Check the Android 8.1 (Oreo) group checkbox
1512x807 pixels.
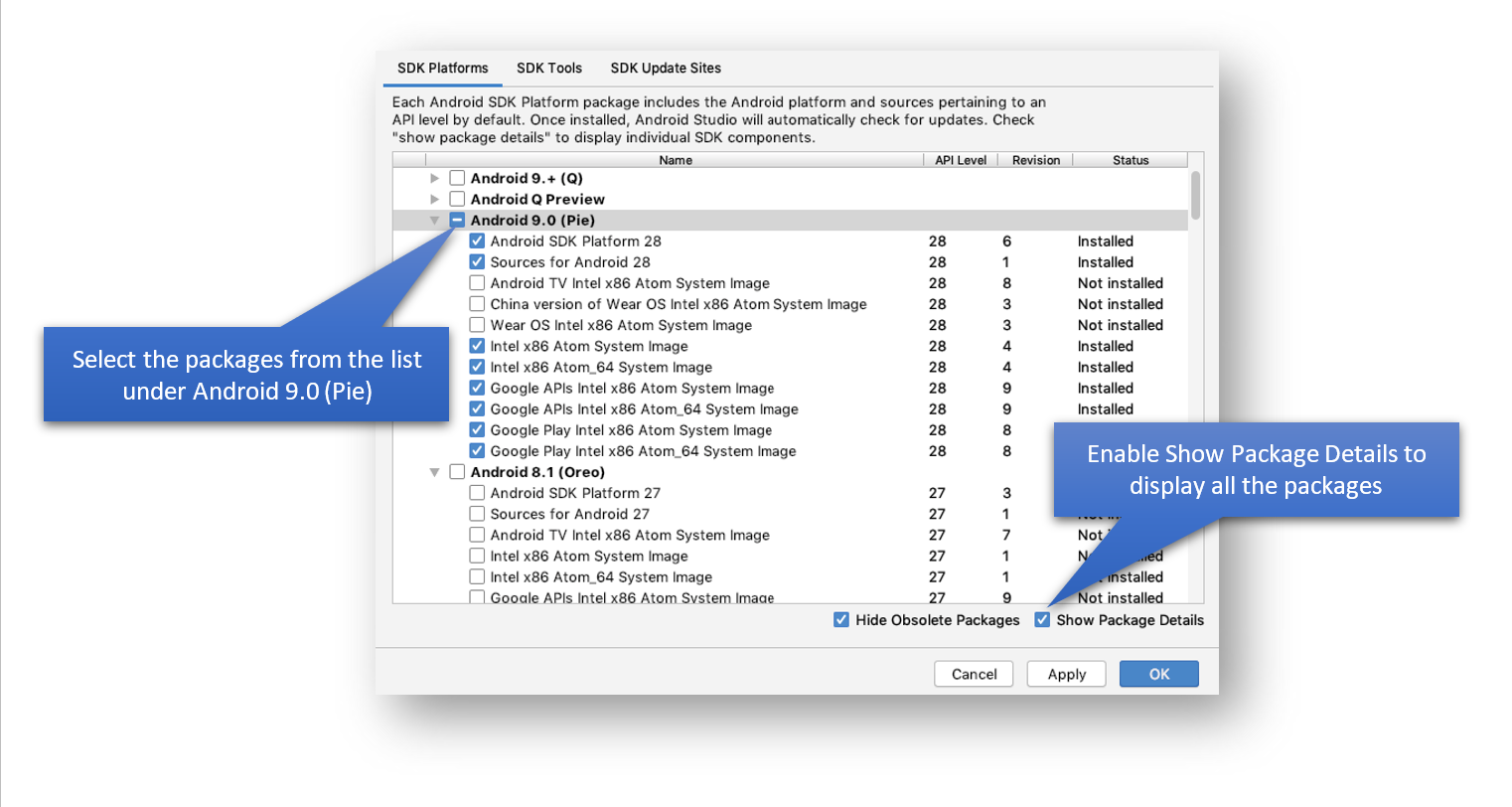click(457, 472)
